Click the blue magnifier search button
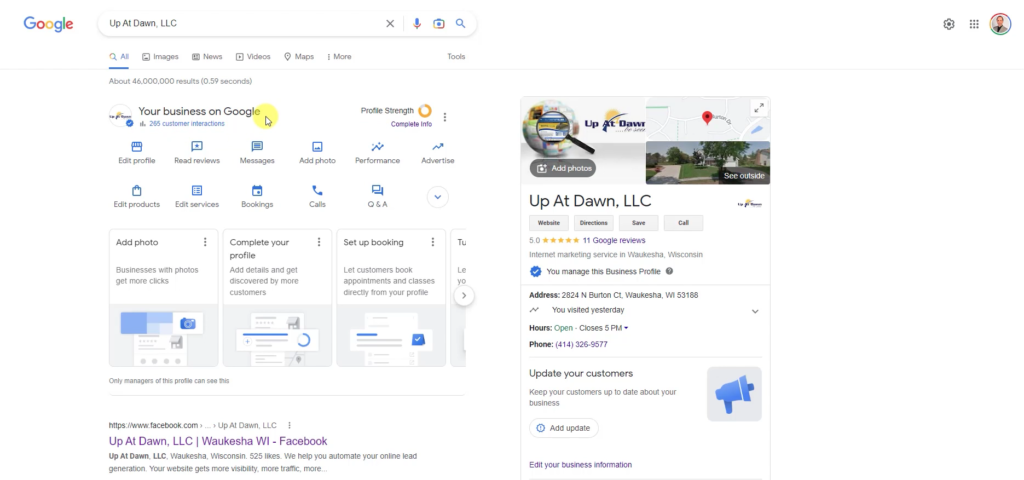This screenshot has height=480, width=1024. pos(460,24)
